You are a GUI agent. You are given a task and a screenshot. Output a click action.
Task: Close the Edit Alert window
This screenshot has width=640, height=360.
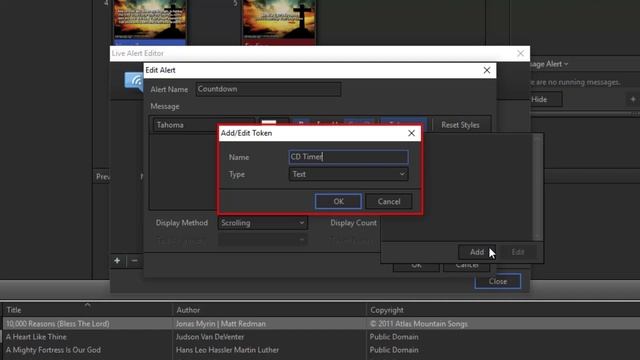(487, 70)
